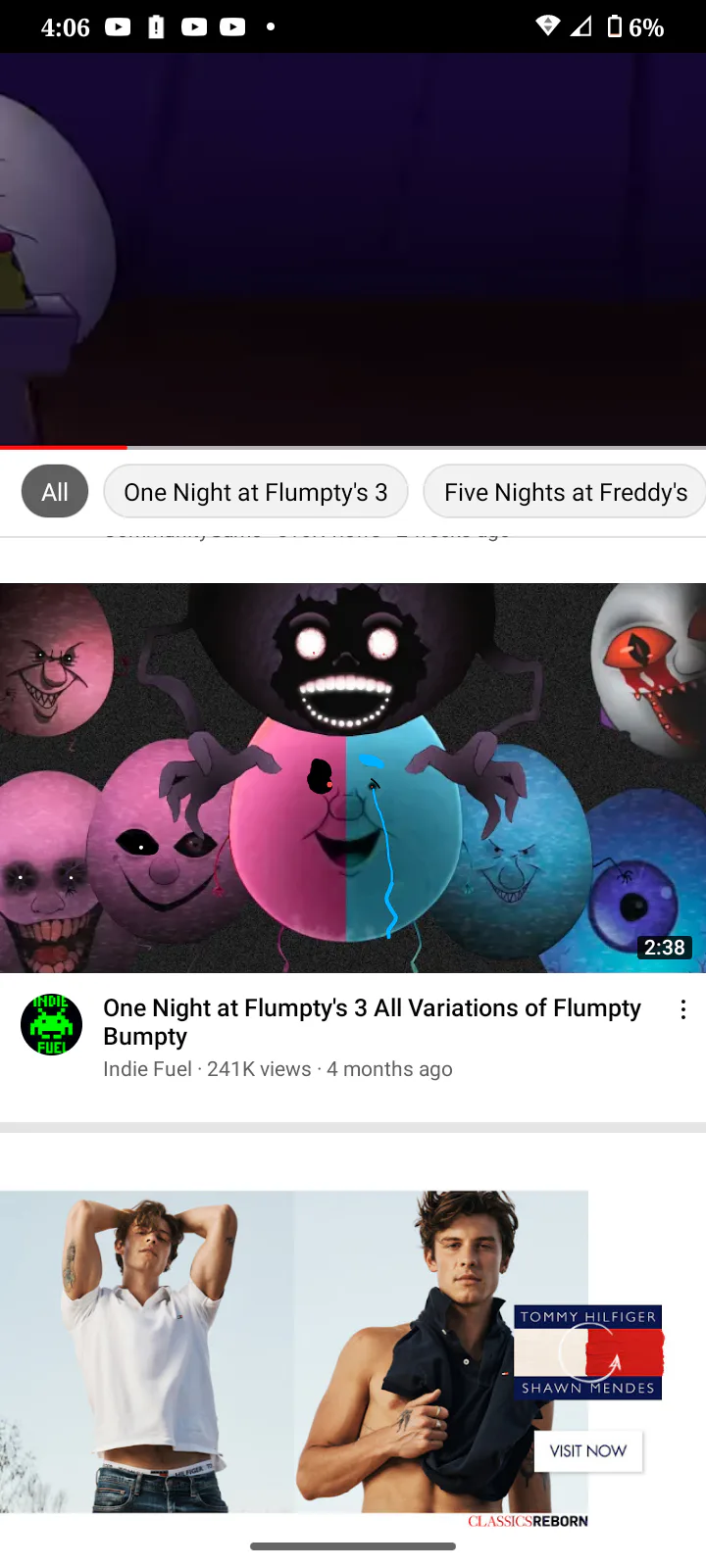Image resolution: width=706 pixels, height=1568 pixels.
Task: Tap the bottom home gesture bar
Action: click(353, 1546)
